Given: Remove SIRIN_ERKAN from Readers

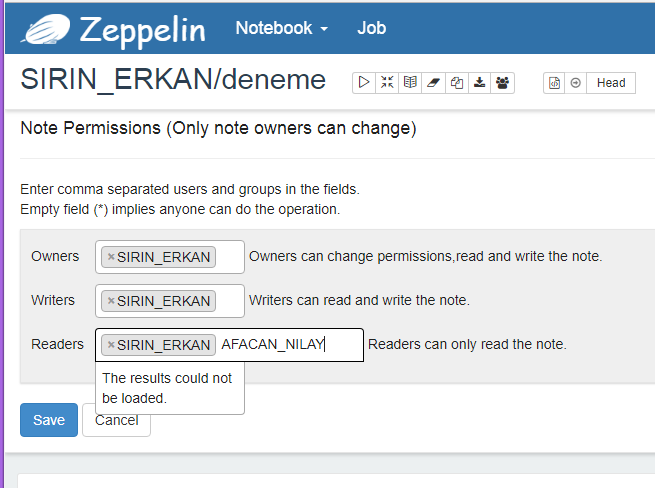Looking at the screenshot, I should coord(111,345).
